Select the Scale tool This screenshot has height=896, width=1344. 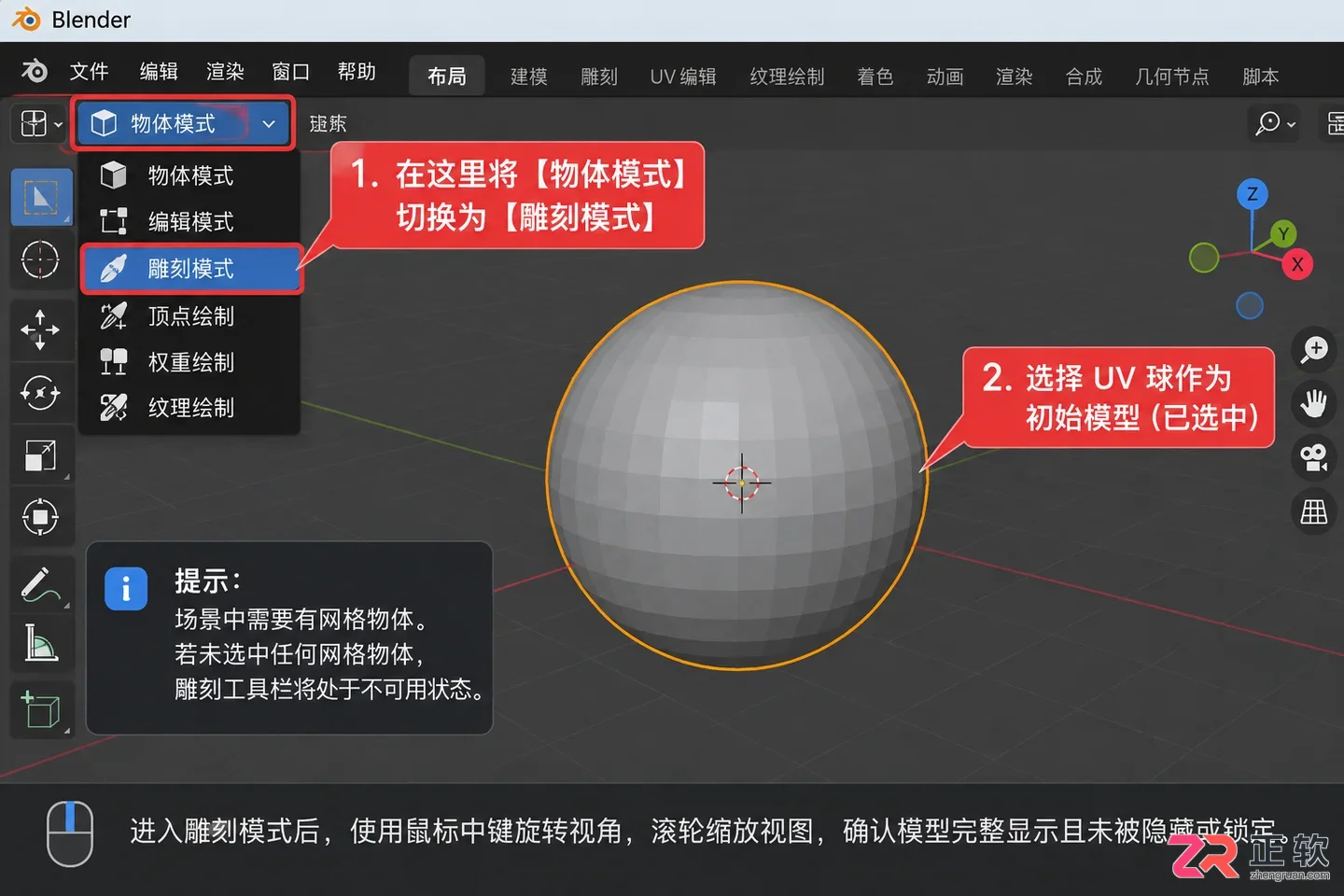pos(40,455)
